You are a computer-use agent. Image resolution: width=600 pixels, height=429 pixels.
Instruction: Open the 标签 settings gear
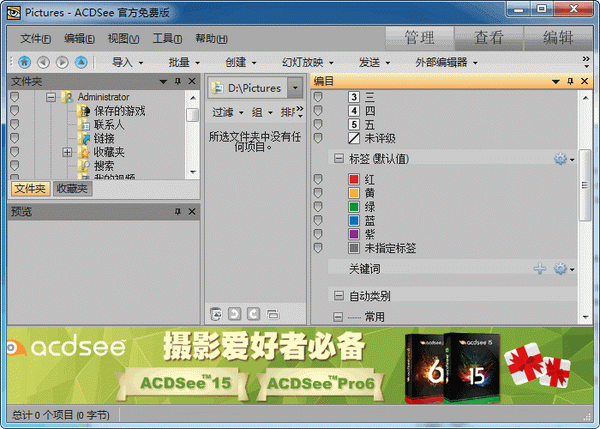(560, 158)
